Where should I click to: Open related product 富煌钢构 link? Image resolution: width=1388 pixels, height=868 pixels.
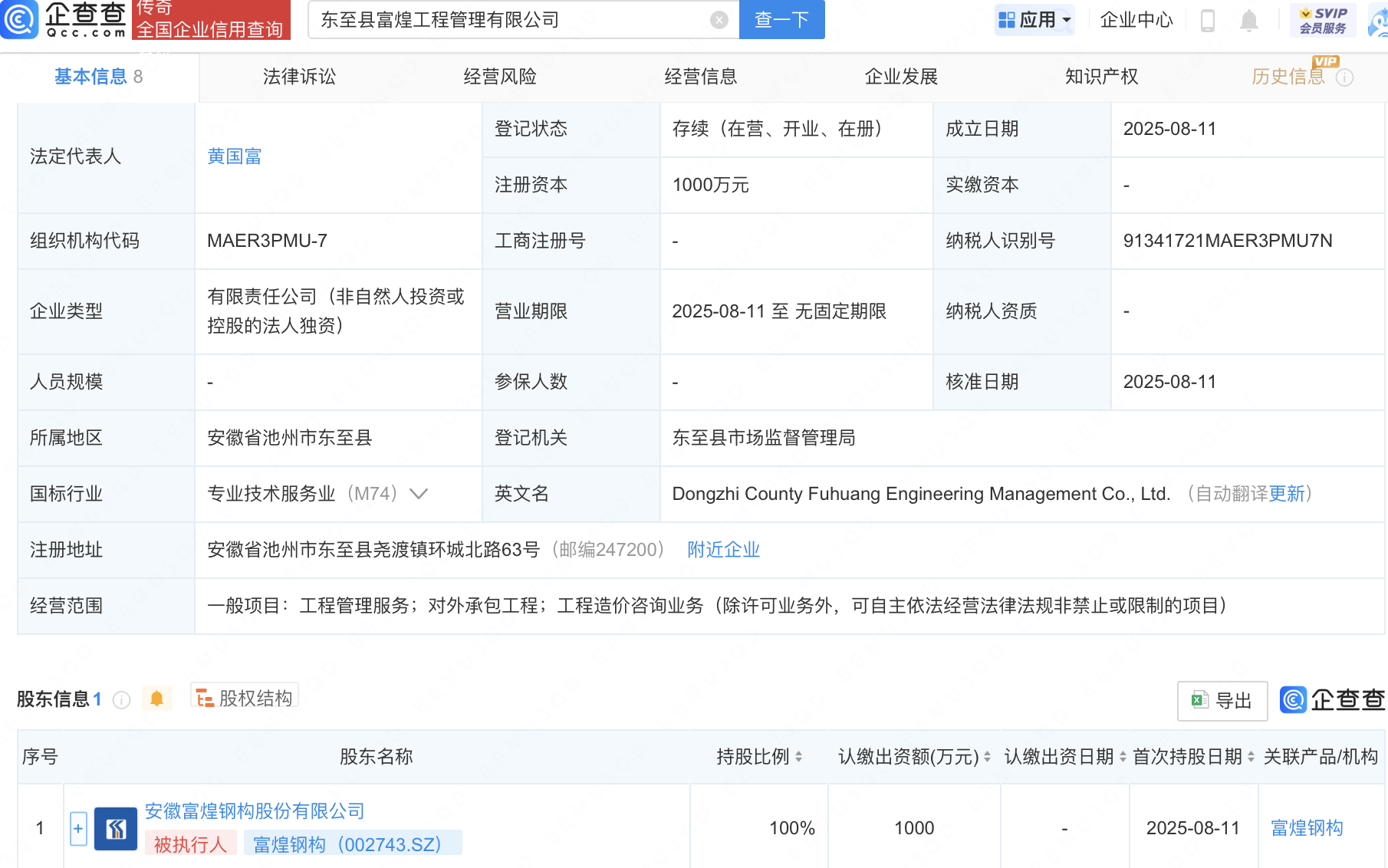coord(1307,828)
